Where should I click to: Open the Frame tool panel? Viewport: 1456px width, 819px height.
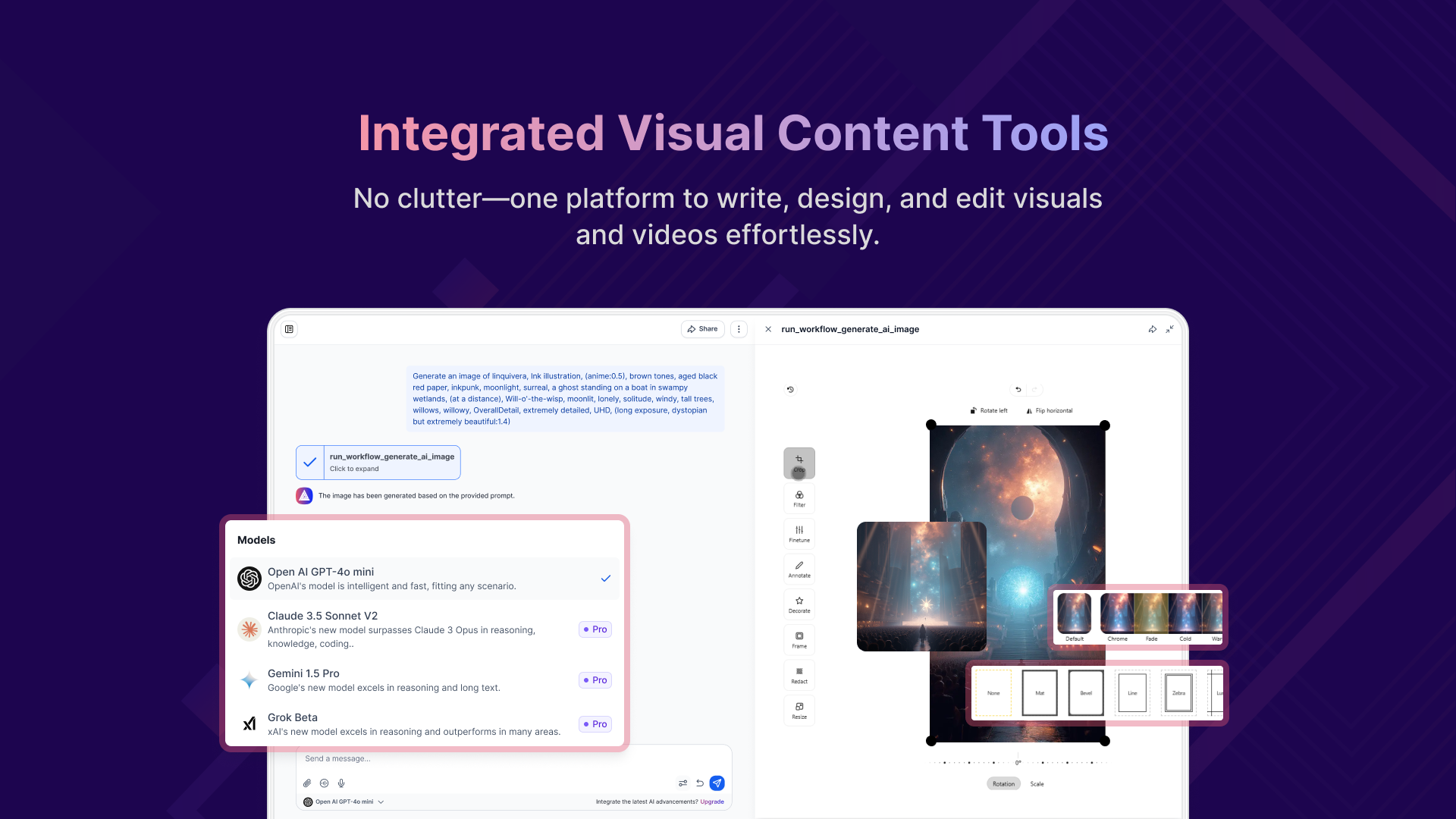(799, 639)
